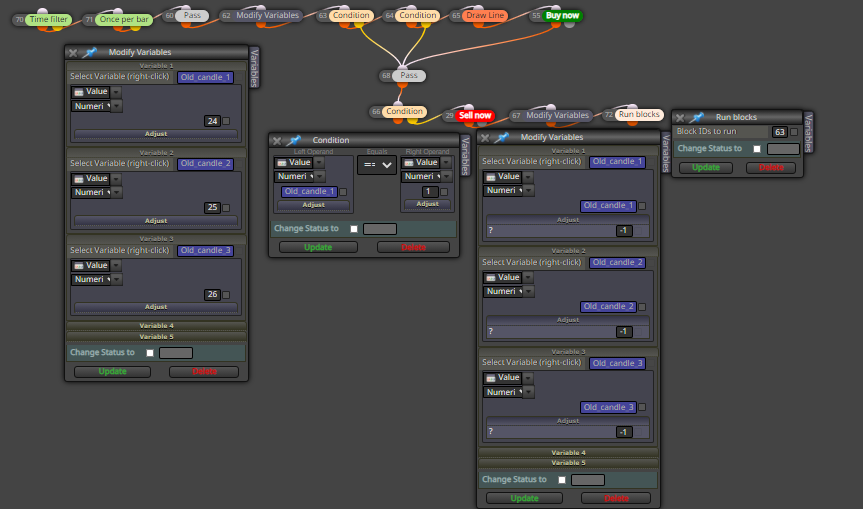Toggle checkbox next to value 26
The image size is (863, 509).
(226, 295)
